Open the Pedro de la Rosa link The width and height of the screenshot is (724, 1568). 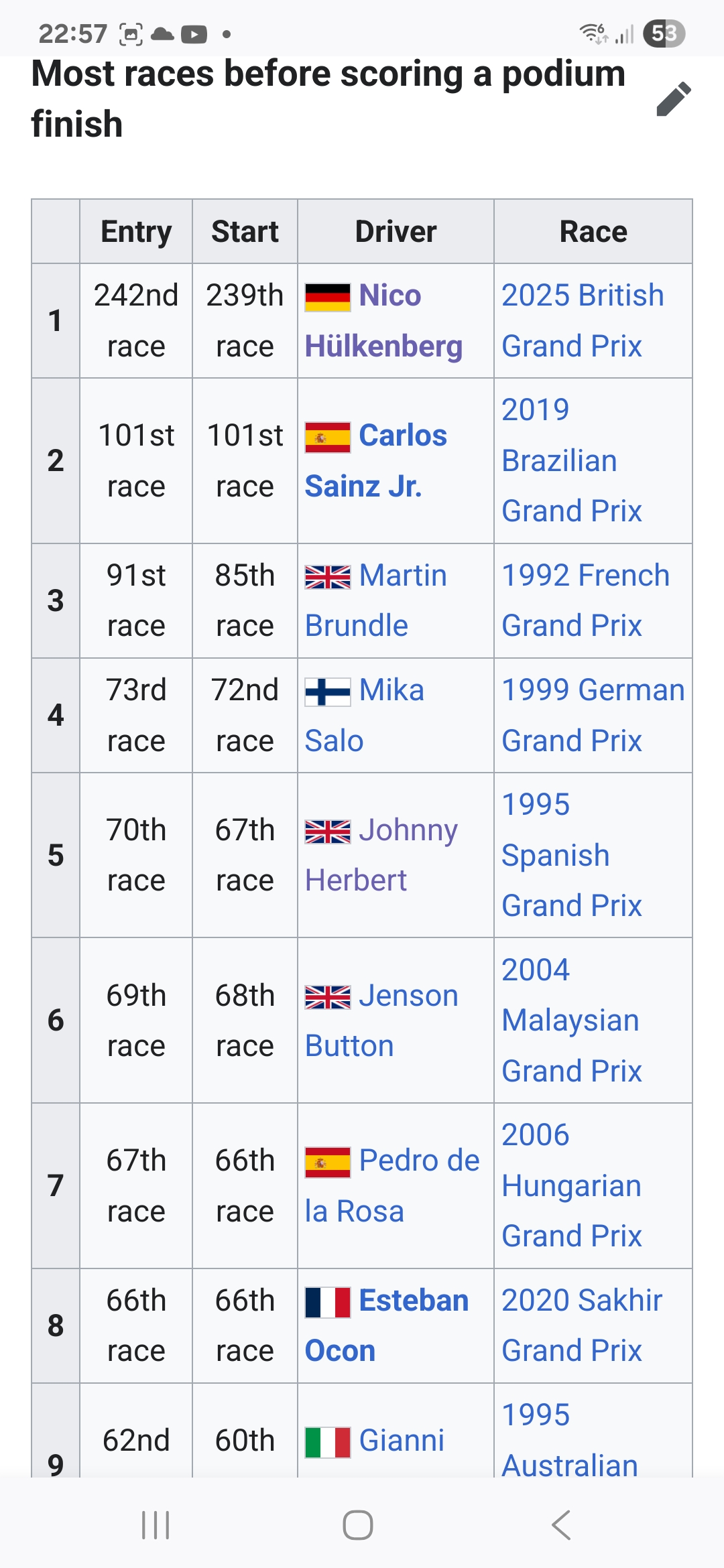click(x=392, y=1186)
